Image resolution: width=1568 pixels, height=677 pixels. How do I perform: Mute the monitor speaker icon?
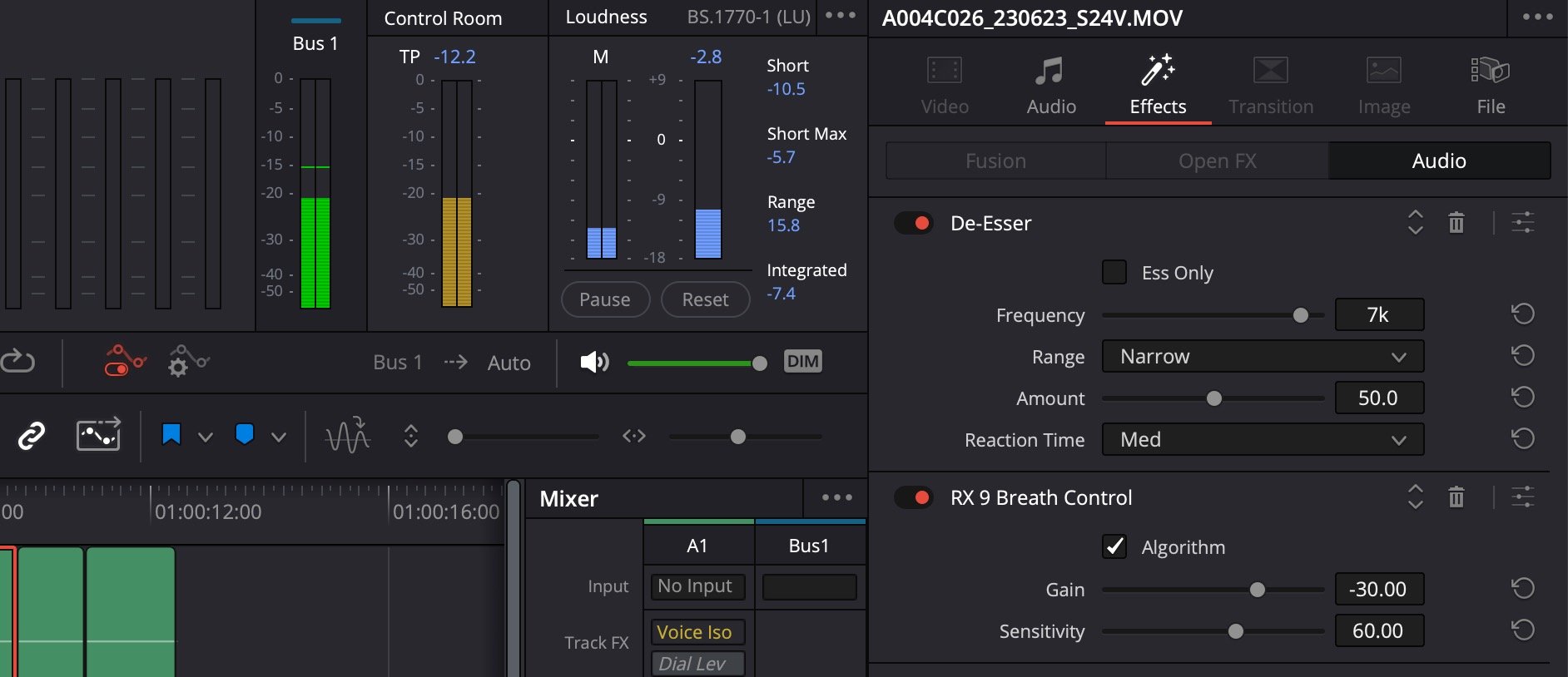click(x=594, y=362)
